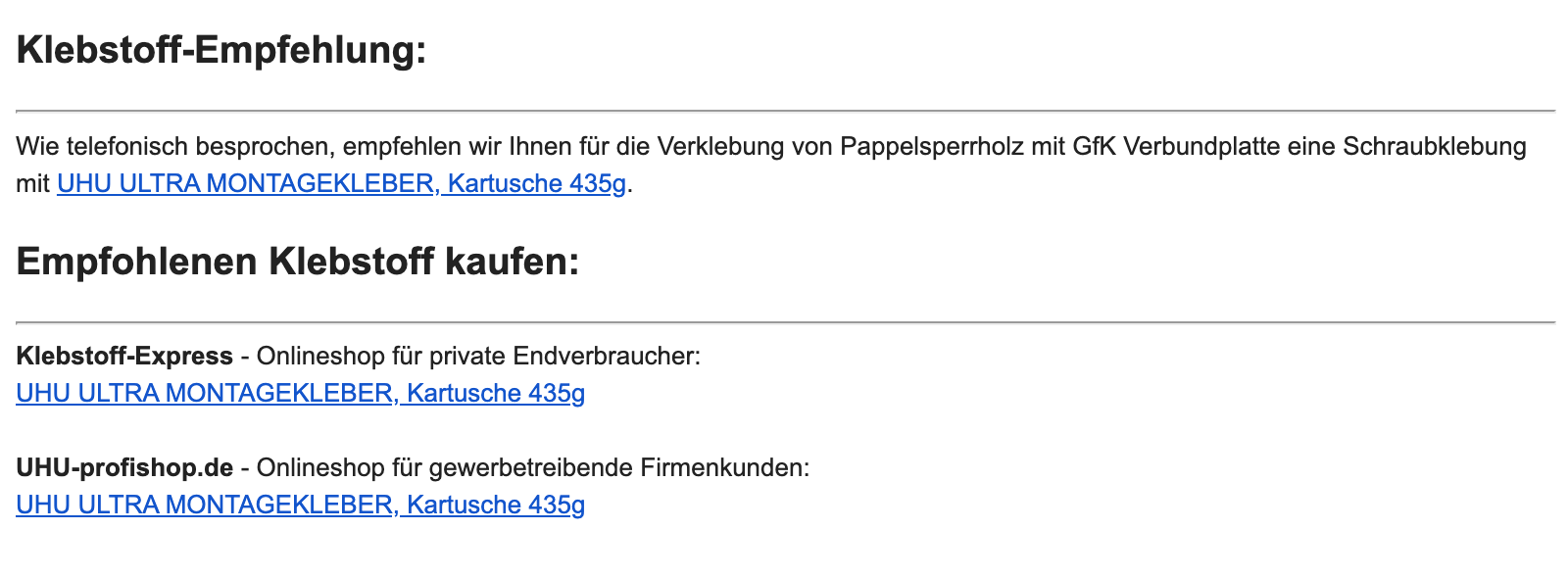Click the horizontal divider below Klebstoff-Empfehlung heading
The width and height of the screenshot is (1568, 578).
[786, 111]
